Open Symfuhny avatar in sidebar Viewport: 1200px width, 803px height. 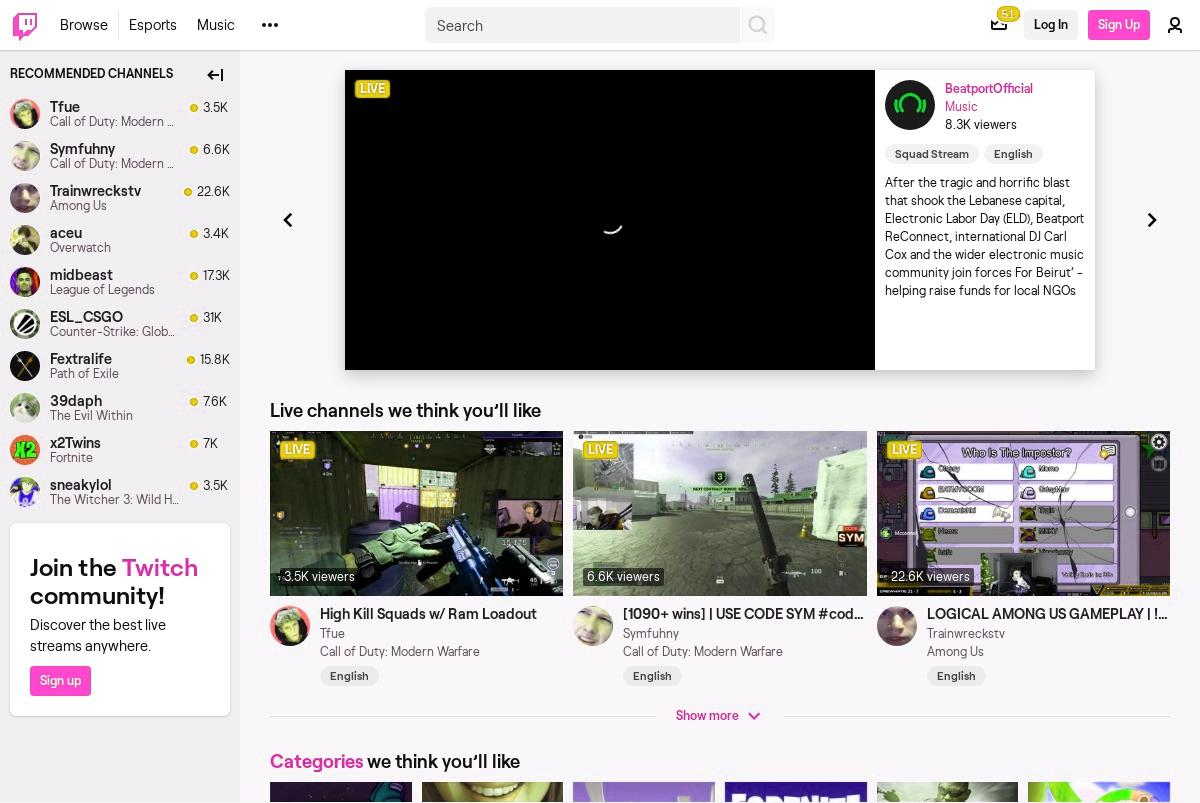click(25, 156)
